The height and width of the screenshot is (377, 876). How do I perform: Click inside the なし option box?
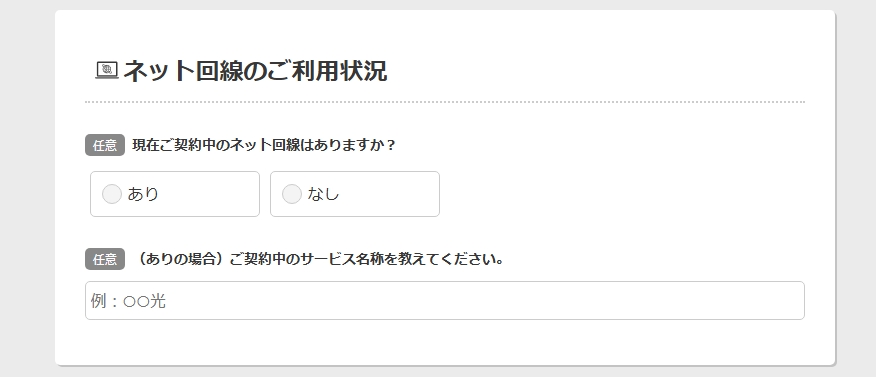tap(355, 194)
